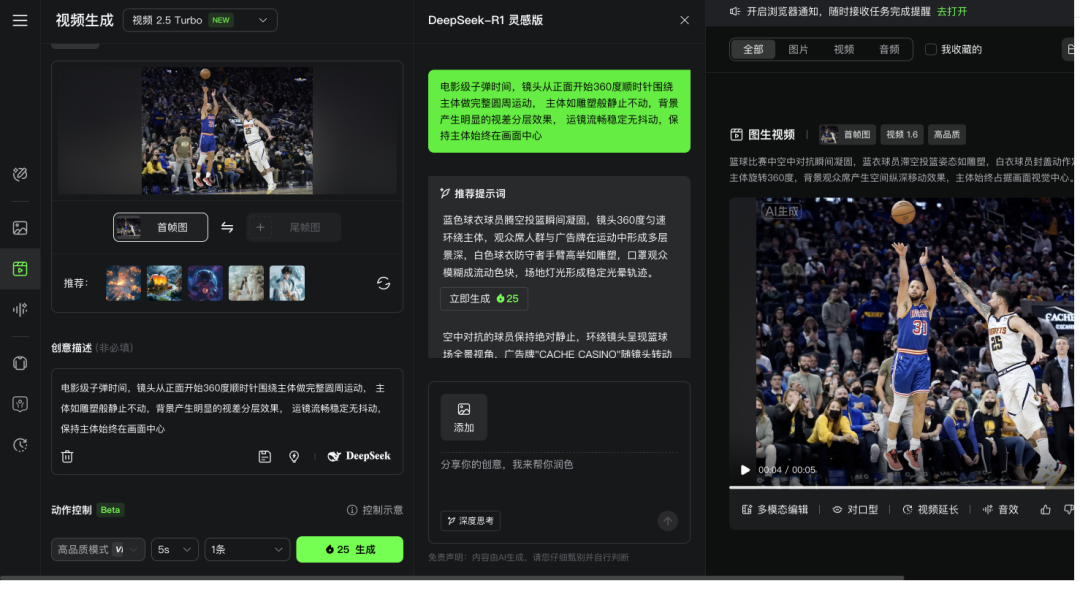Toggle the 我收藏的 checkbox

click(x=931, y=49)
